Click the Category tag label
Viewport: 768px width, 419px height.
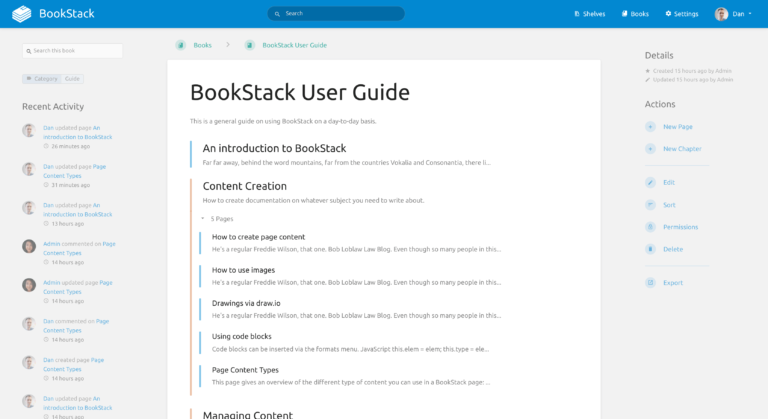coord(42,78)
